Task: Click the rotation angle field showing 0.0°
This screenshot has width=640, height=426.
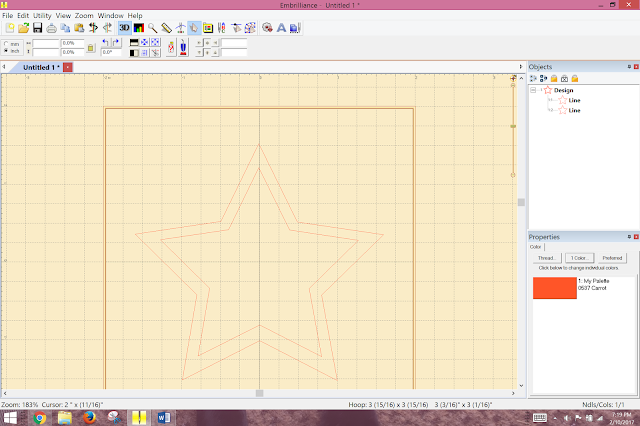Action: point(111,52)
